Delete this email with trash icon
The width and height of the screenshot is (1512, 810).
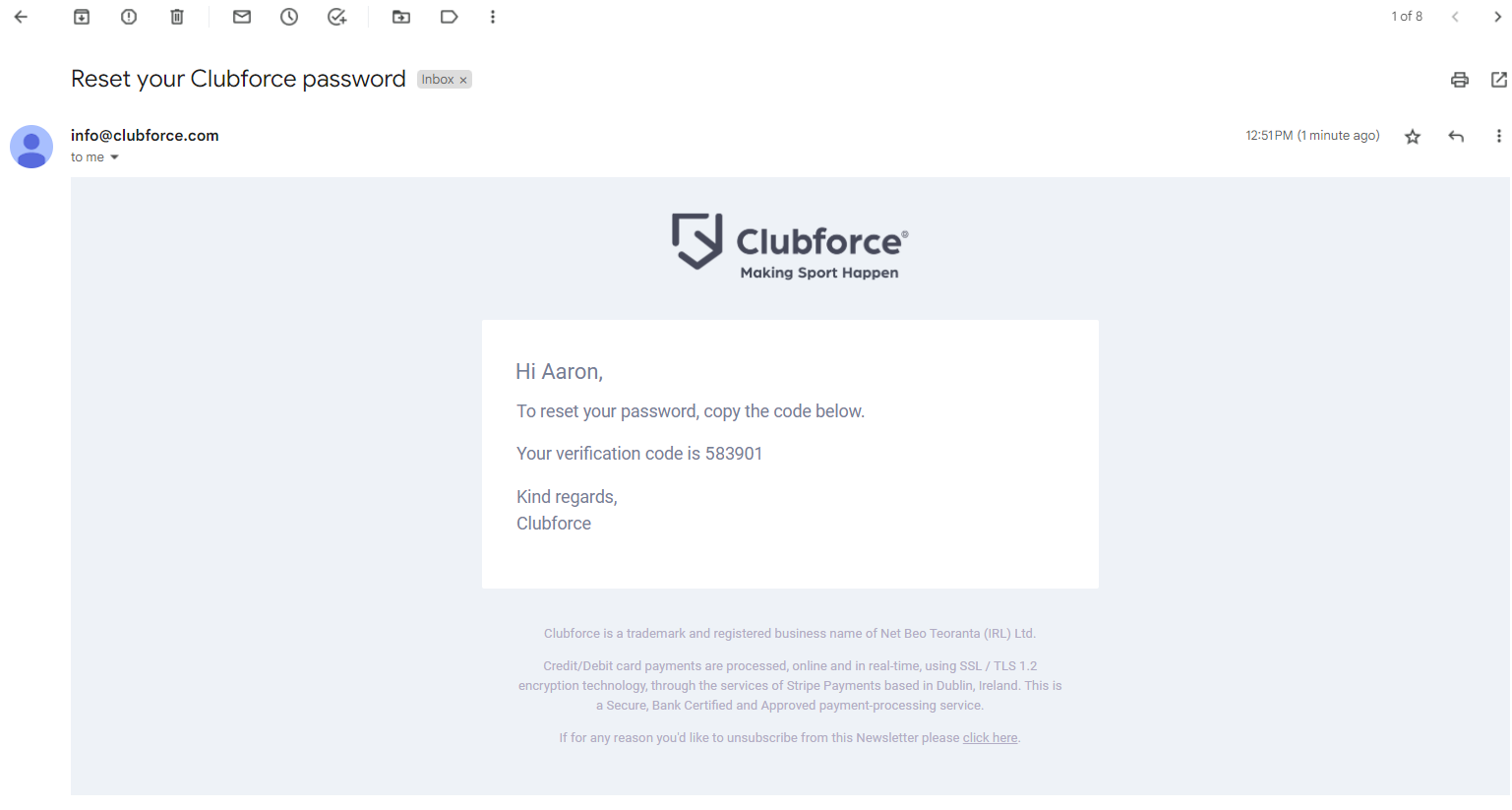pyautogui.click(x=177, y=17)
